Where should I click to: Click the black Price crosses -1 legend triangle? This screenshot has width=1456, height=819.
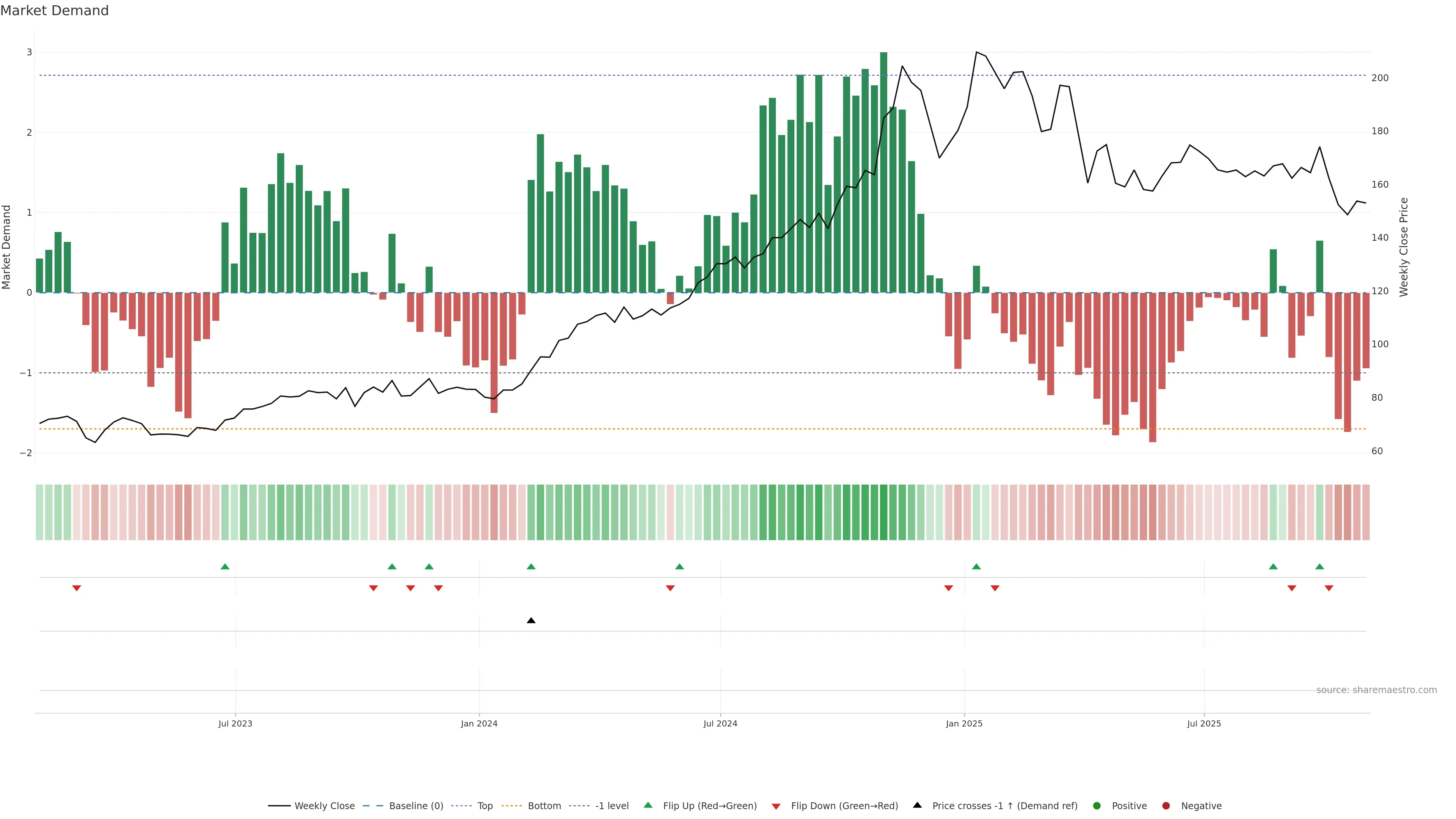[x=917, y=805]
